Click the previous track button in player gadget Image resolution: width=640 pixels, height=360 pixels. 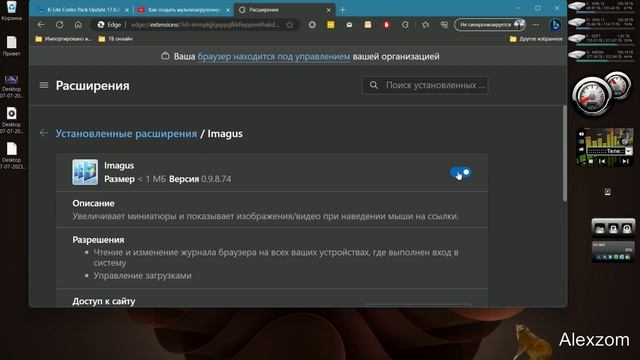click(602, 161)
